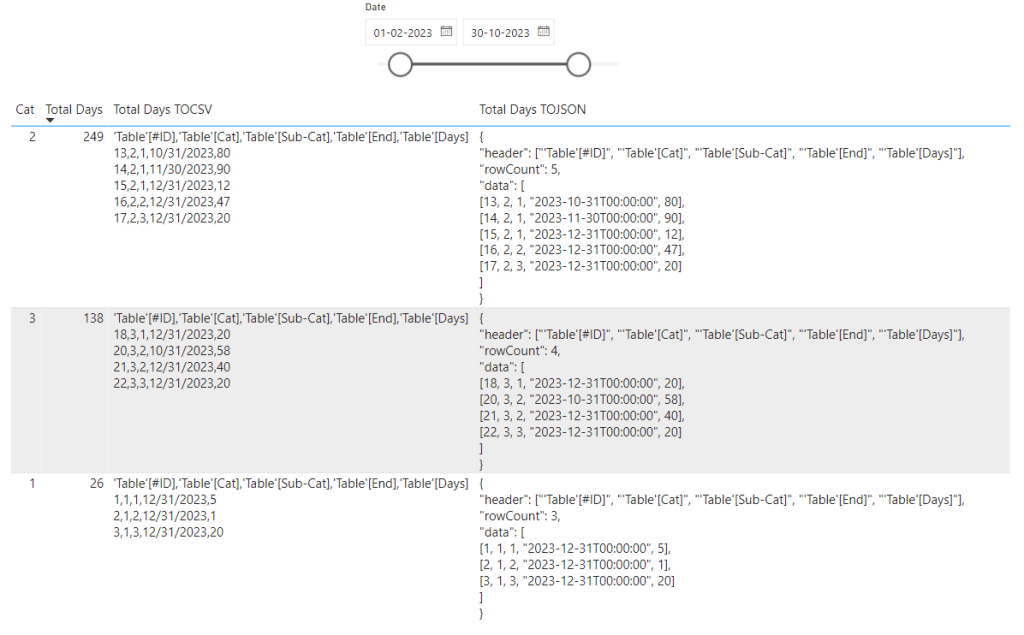
Task: Sort by the Total Days column header
Action: 74,109
